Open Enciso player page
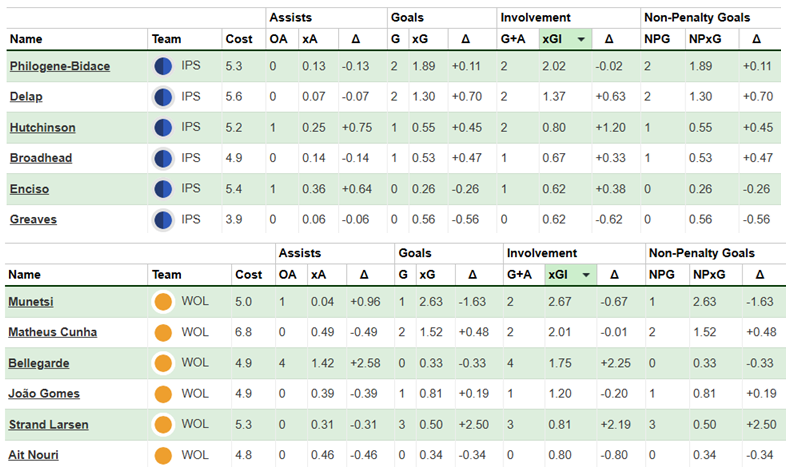This screenshot has width=789, height=472. [31, 189]
